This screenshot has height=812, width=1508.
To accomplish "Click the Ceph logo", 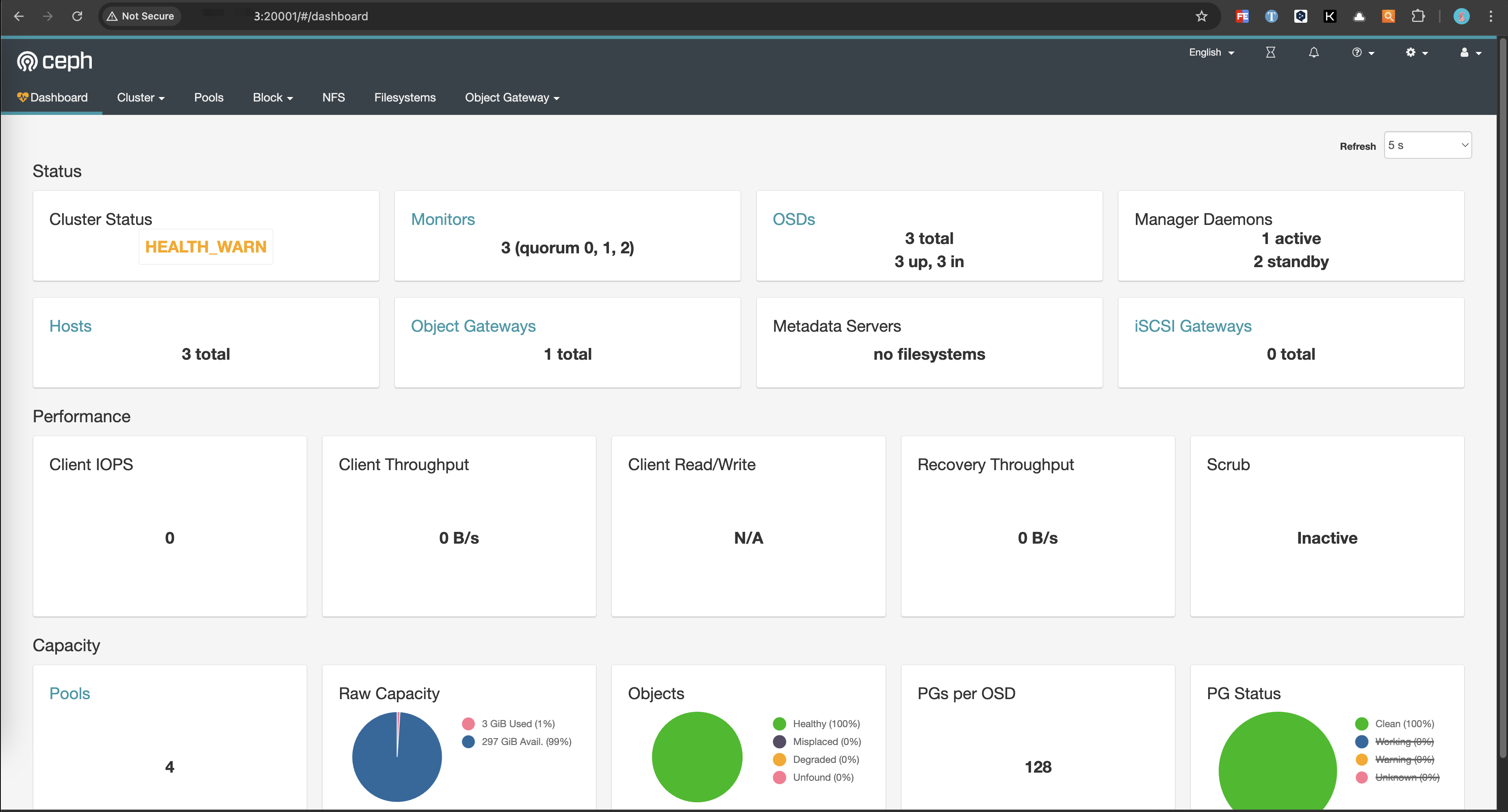I will pyautogui.click(x=54, y=61).
